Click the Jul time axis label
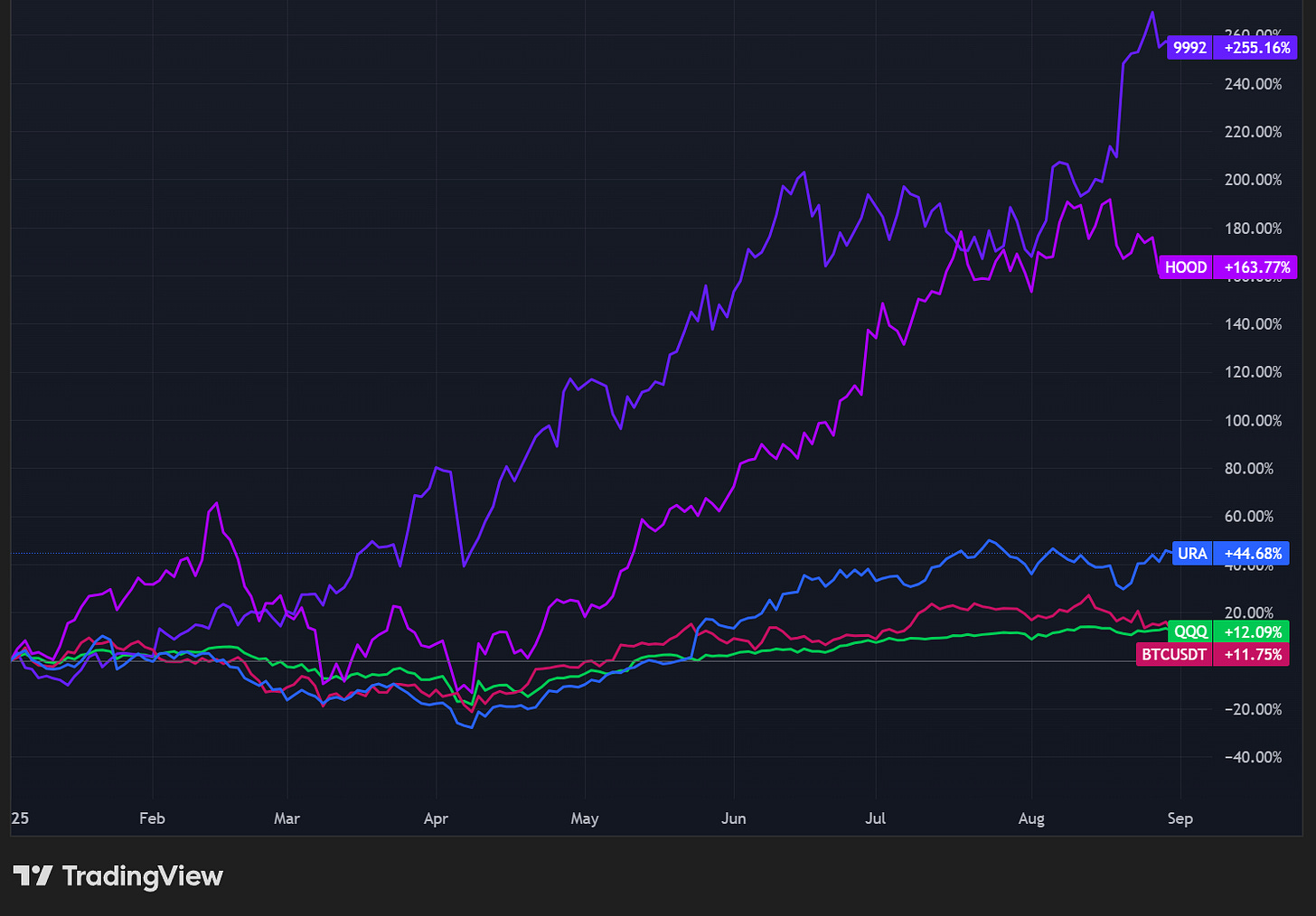This screenshot has width=1316, height=916. pyautogui.click(x=875, y=818)
